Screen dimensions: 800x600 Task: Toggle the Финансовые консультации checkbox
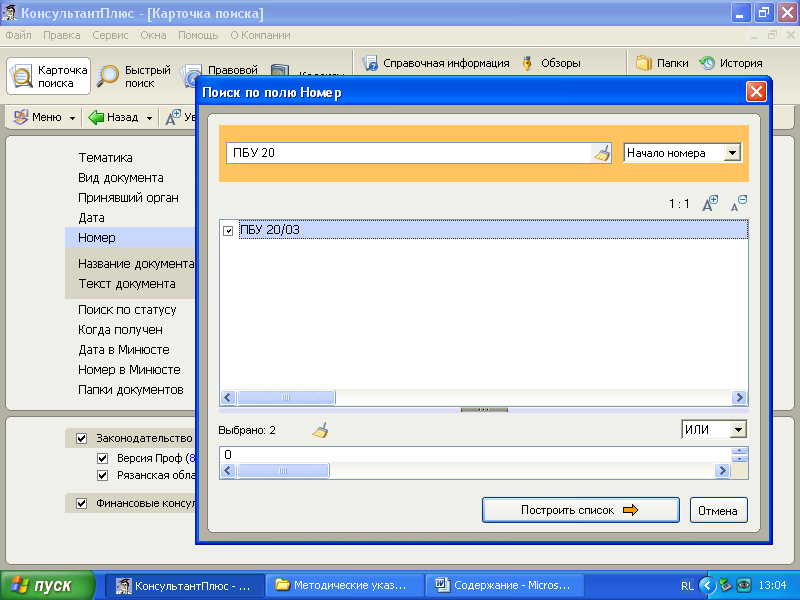[81, 504]
